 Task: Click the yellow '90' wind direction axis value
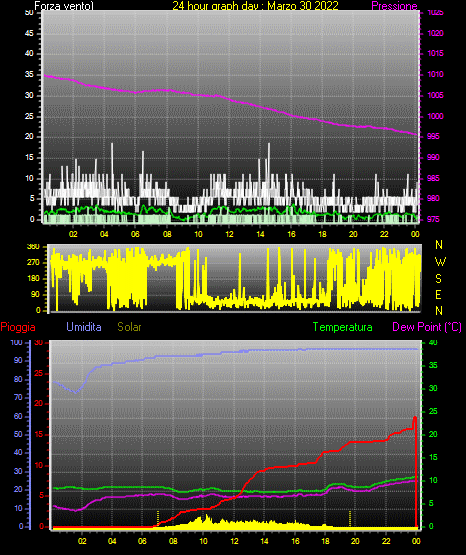tap(35, 294)
